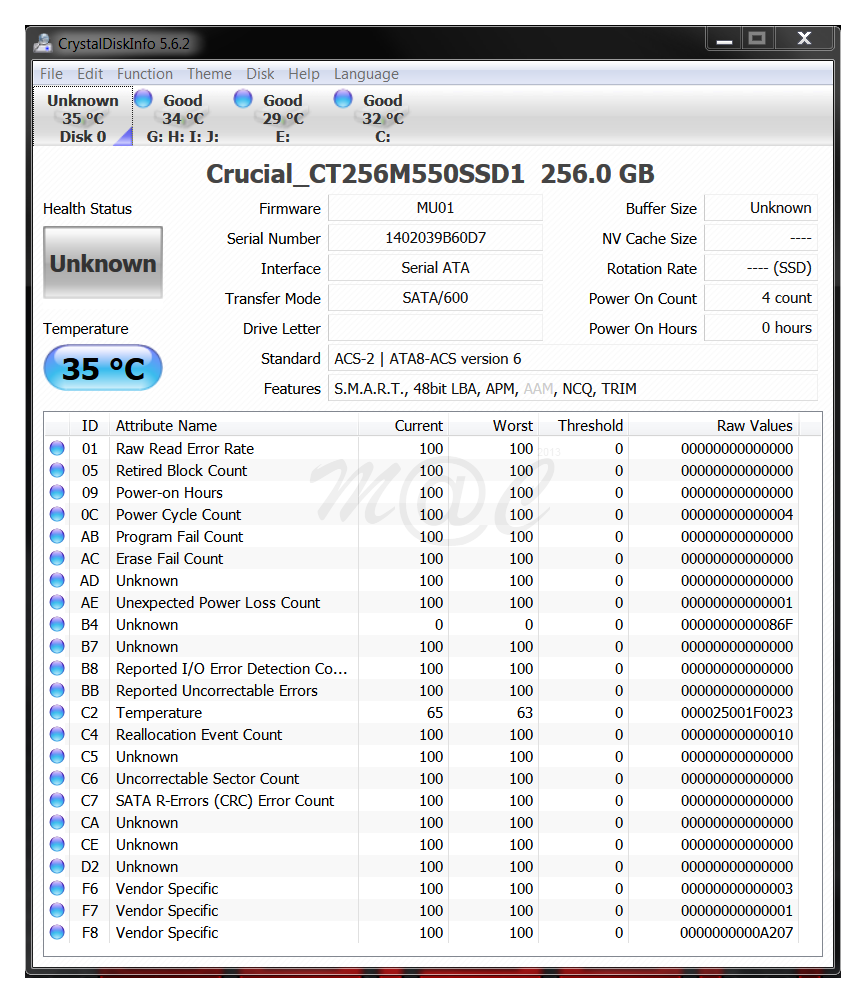Click status icon of Raw Read Error Rate row

pyautogui.click(x=57, y=448)
